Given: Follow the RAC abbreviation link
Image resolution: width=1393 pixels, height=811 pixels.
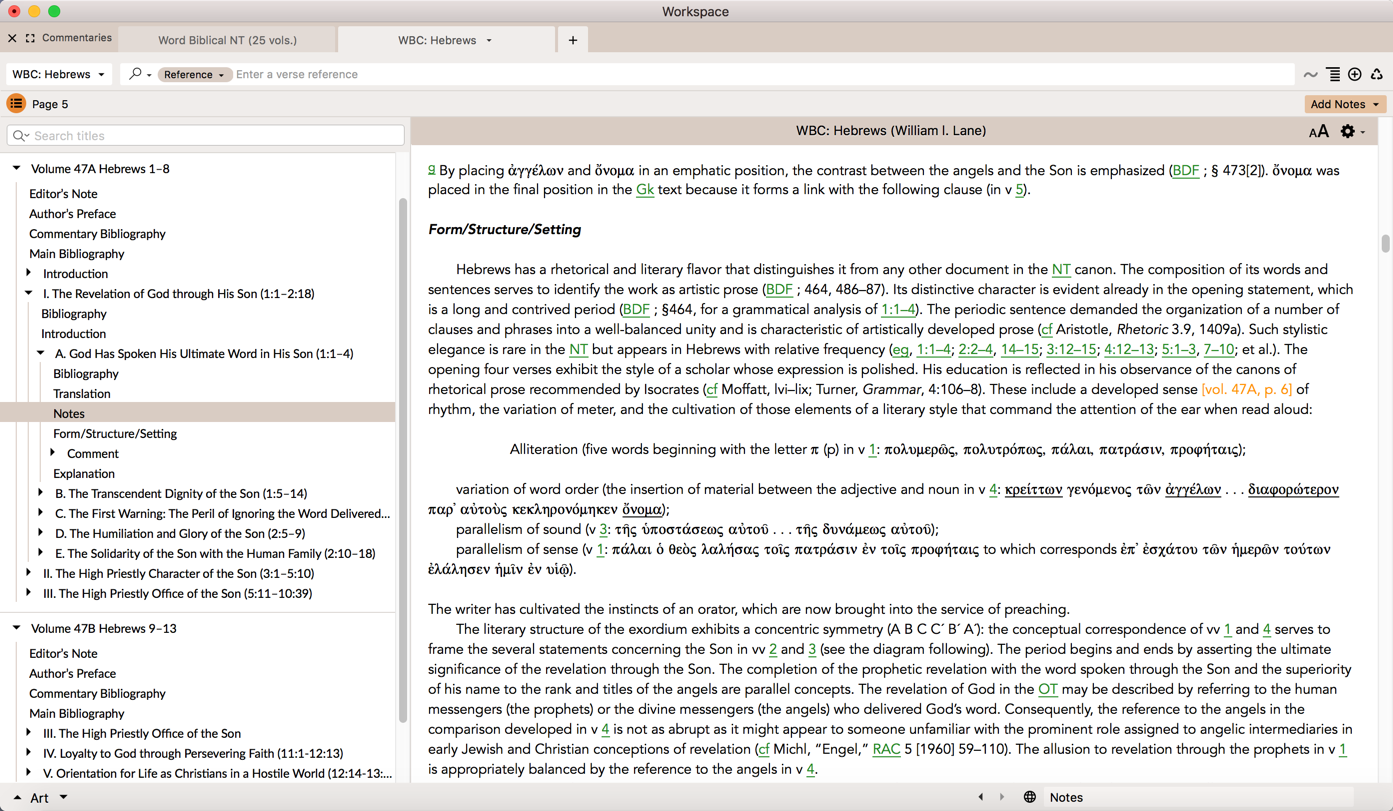Looking at the screenshot, I should [x=886, y=750].
